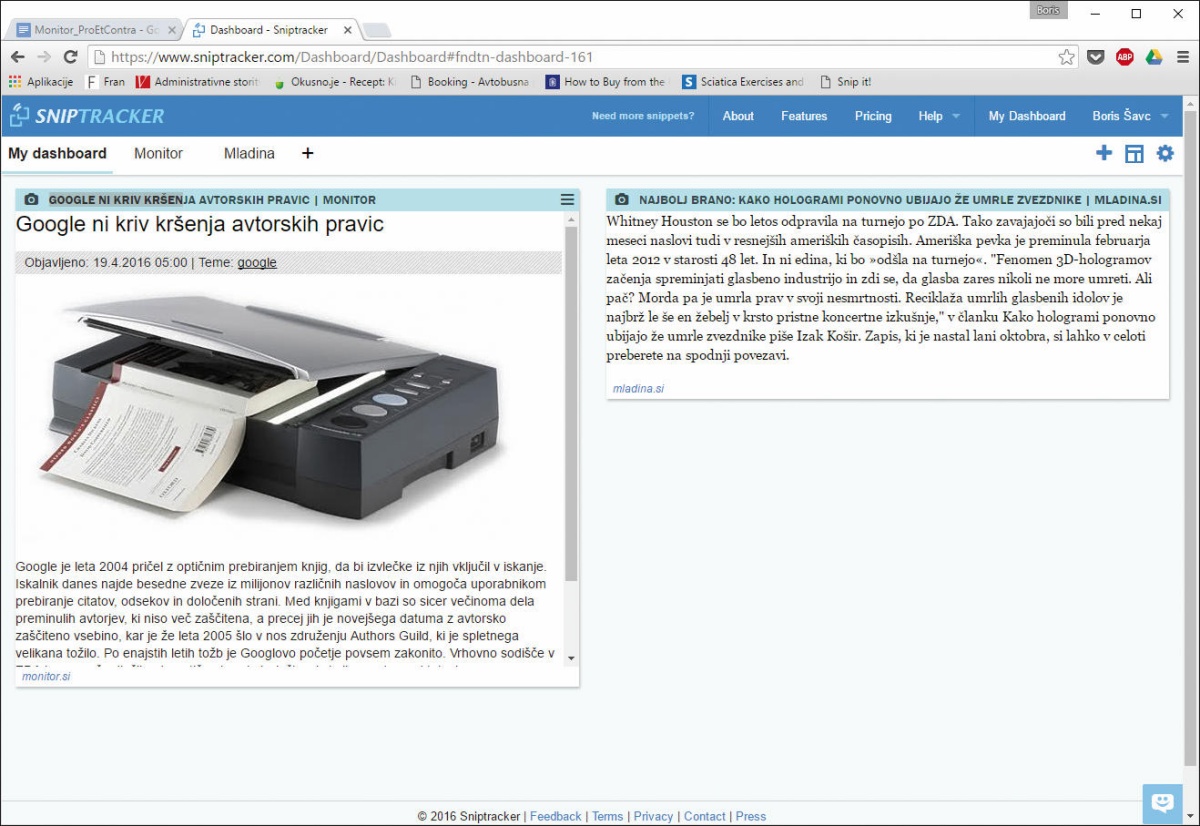Open the Fran bookmark
Image resolution: width=1200 pixels, height=826 pixels.
coord(105,82)
